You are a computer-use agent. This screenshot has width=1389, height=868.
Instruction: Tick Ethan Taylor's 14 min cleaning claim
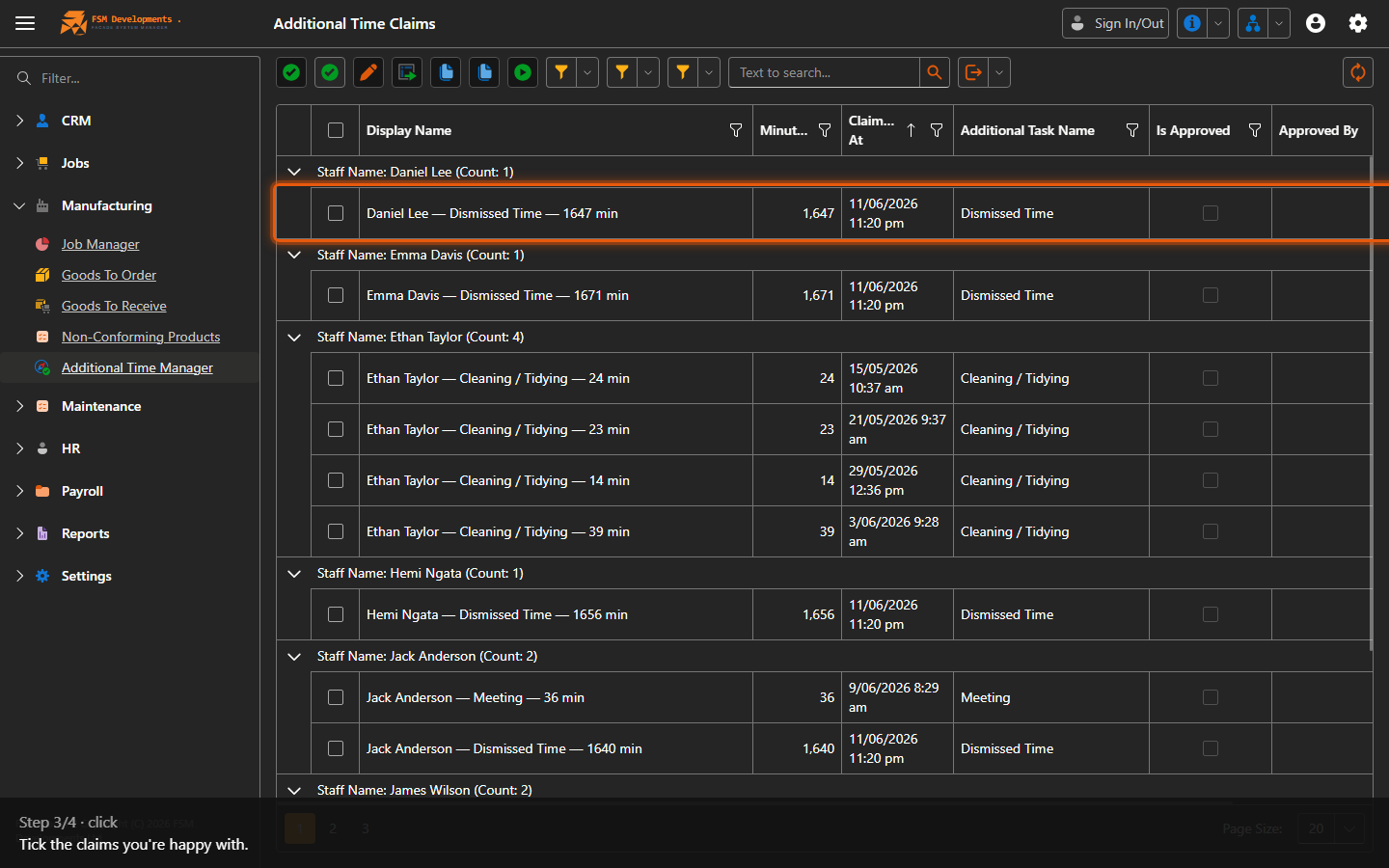[336, 480]
